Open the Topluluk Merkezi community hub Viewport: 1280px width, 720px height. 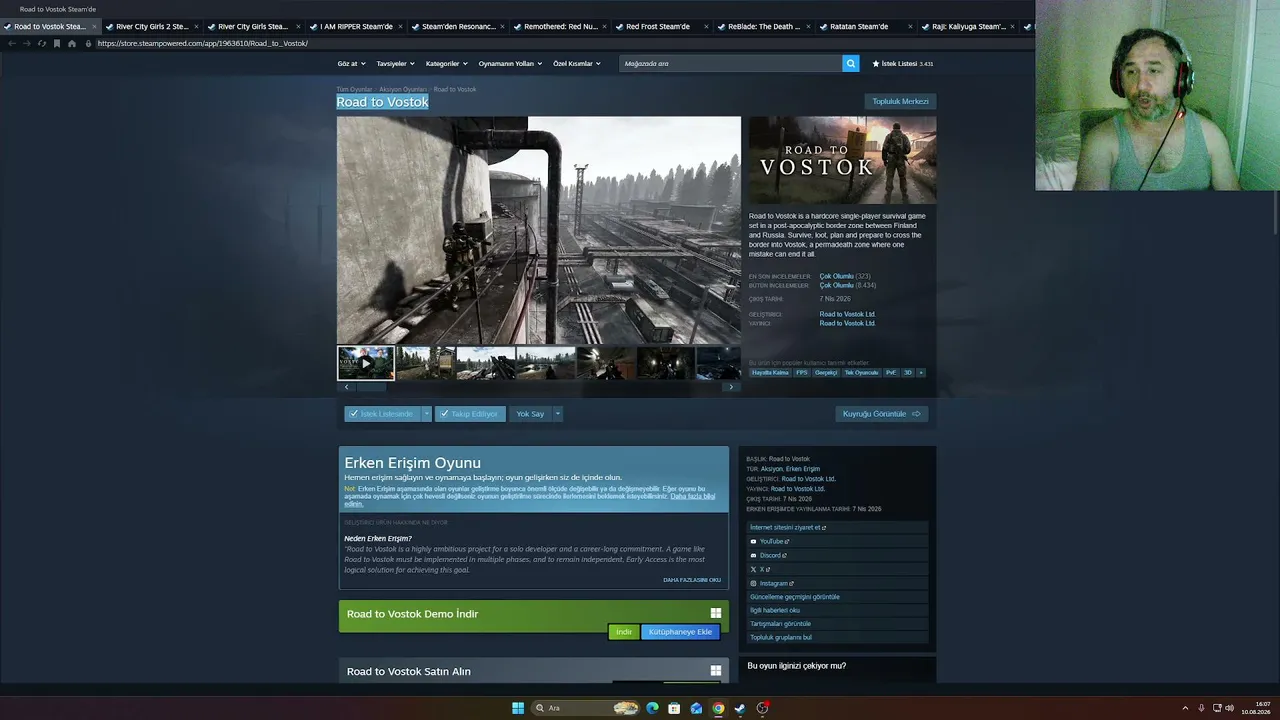point(900,101)
